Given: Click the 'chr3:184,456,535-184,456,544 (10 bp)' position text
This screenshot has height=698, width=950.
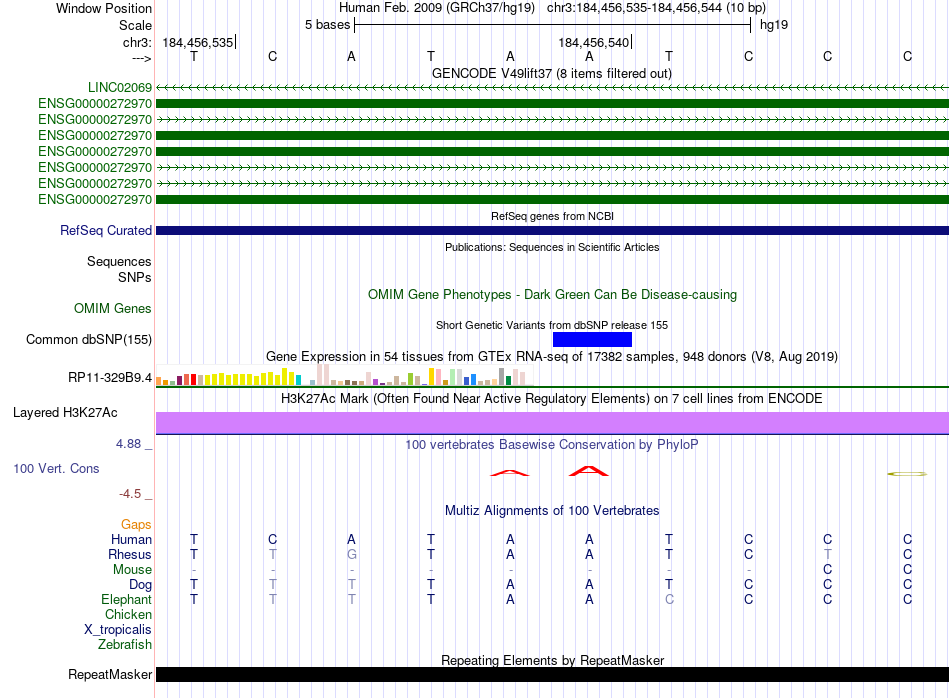Looking at the screenshot, I should (x=656, y=8).
